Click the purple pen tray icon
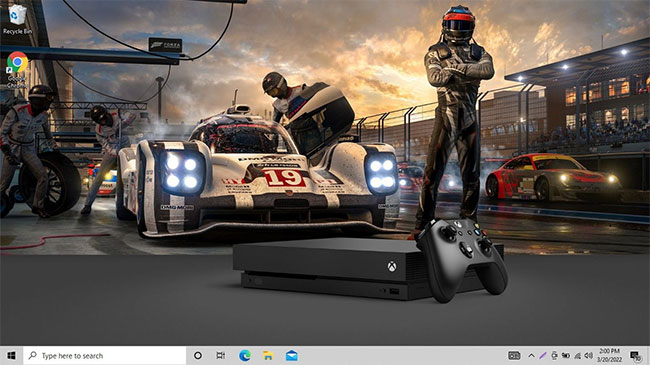650x365 pixels. click(543, 355)
